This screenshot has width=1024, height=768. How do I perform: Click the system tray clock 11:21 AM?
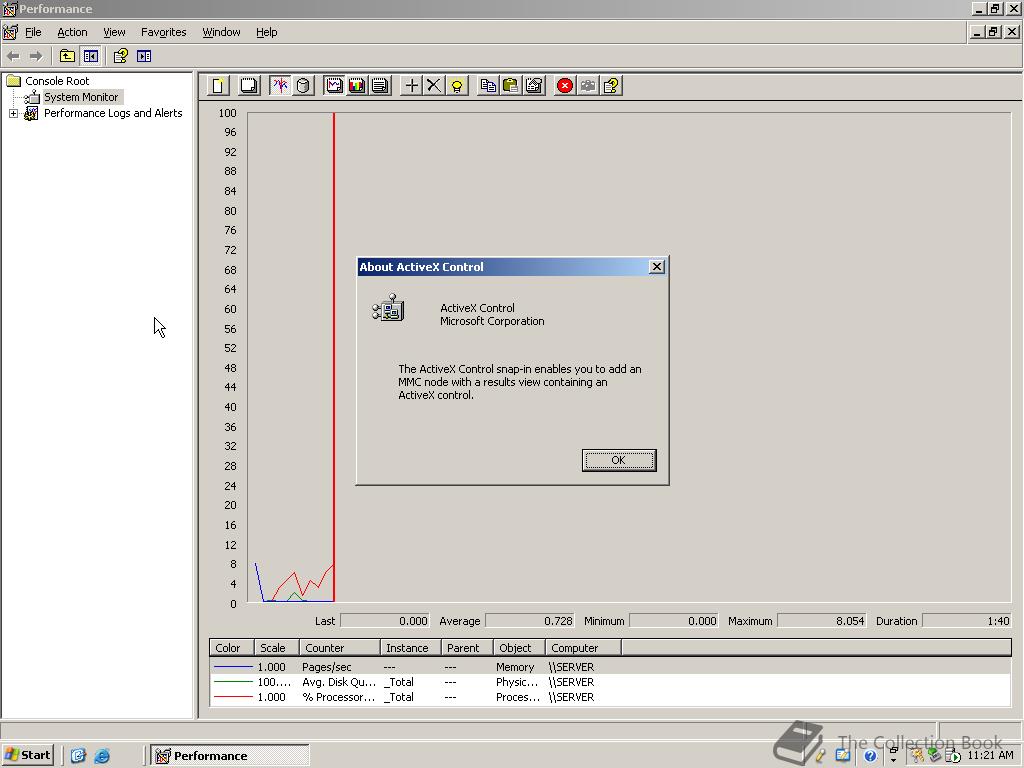coord(990,755)
